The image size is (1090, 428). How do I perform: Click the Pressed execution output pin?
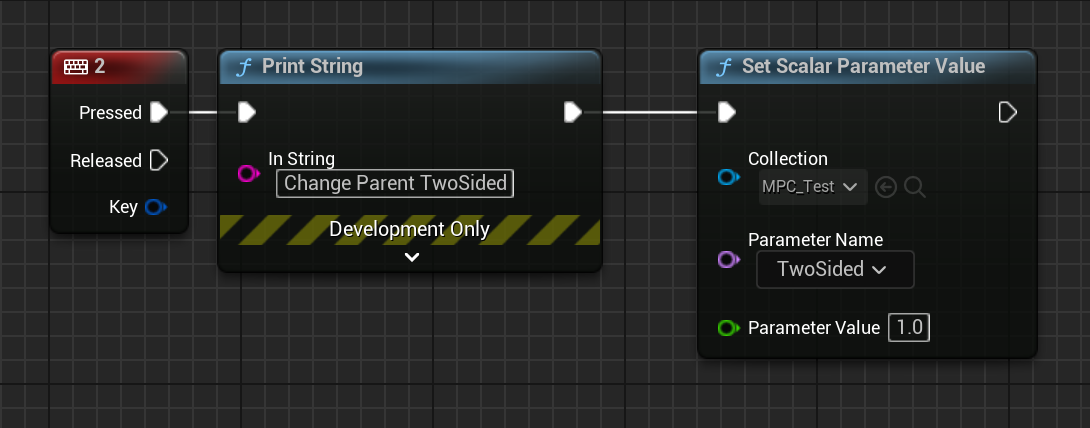pos(159,112)
